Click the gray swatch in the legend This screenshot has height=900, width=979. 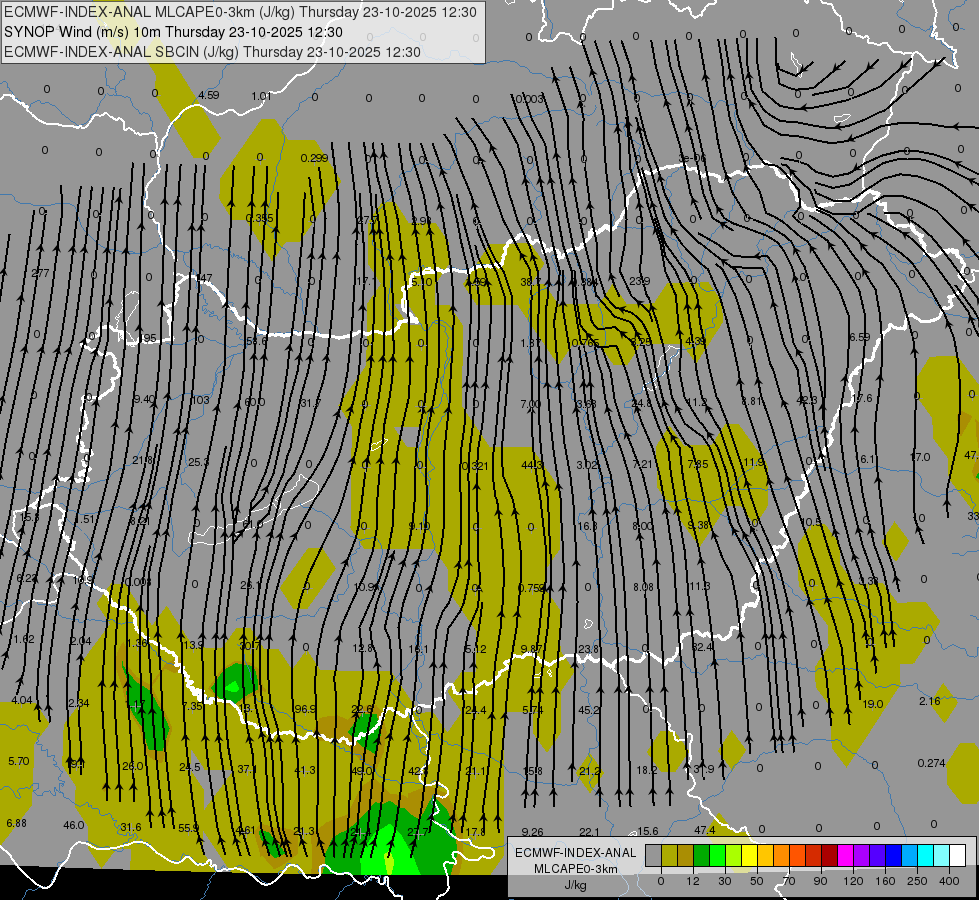tap(654, 855)
